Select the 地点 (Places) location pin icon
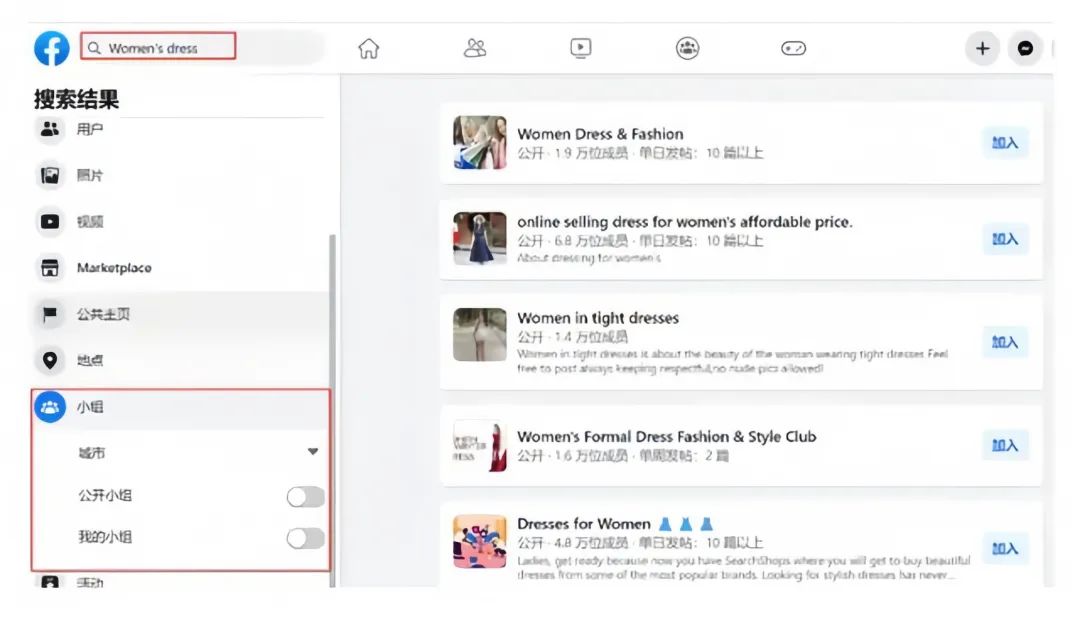Screen dimensions: 1080x623 [49, 360]
